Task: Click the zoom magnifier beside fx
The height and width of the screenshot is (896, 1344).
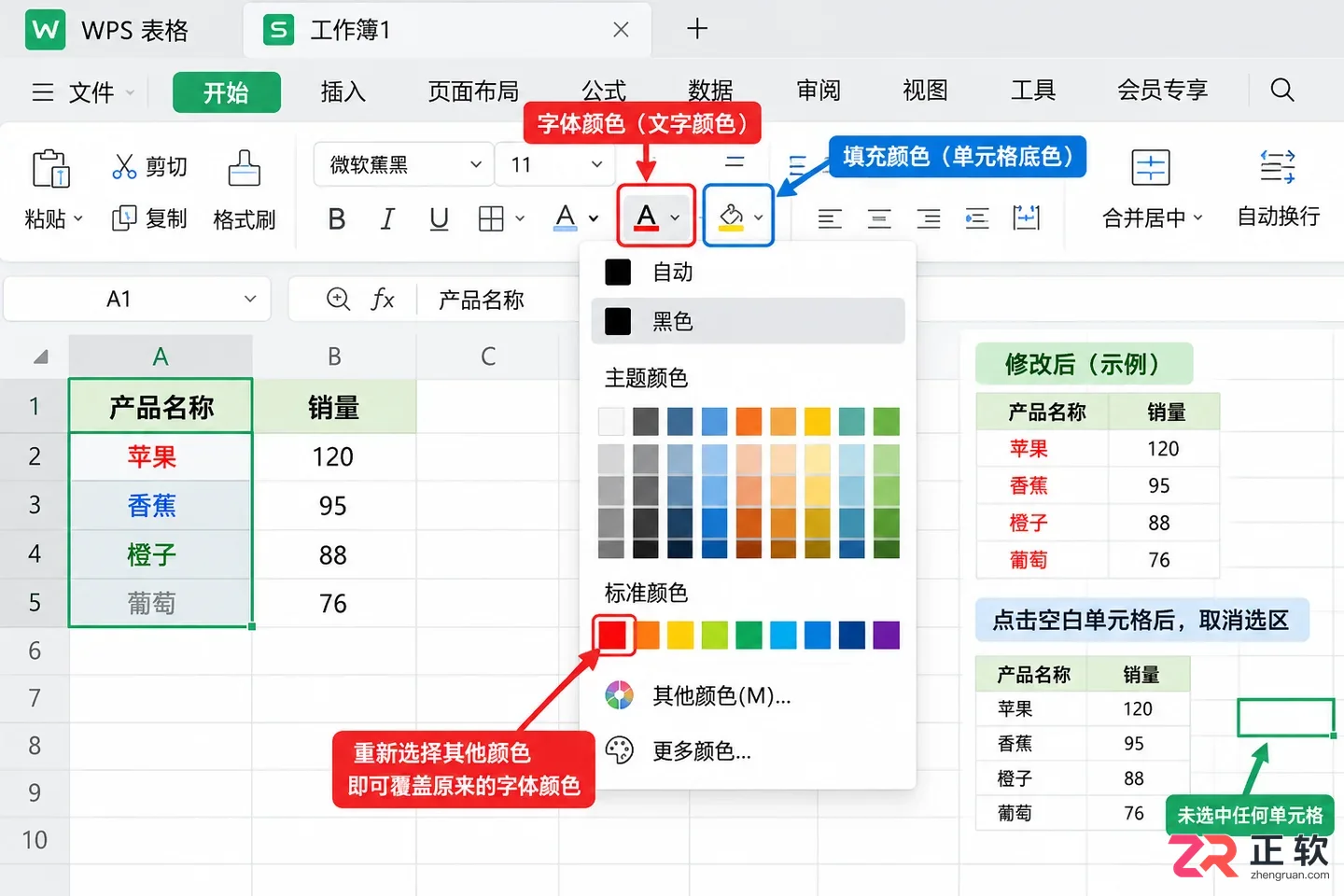Action: tap(338, 299)
